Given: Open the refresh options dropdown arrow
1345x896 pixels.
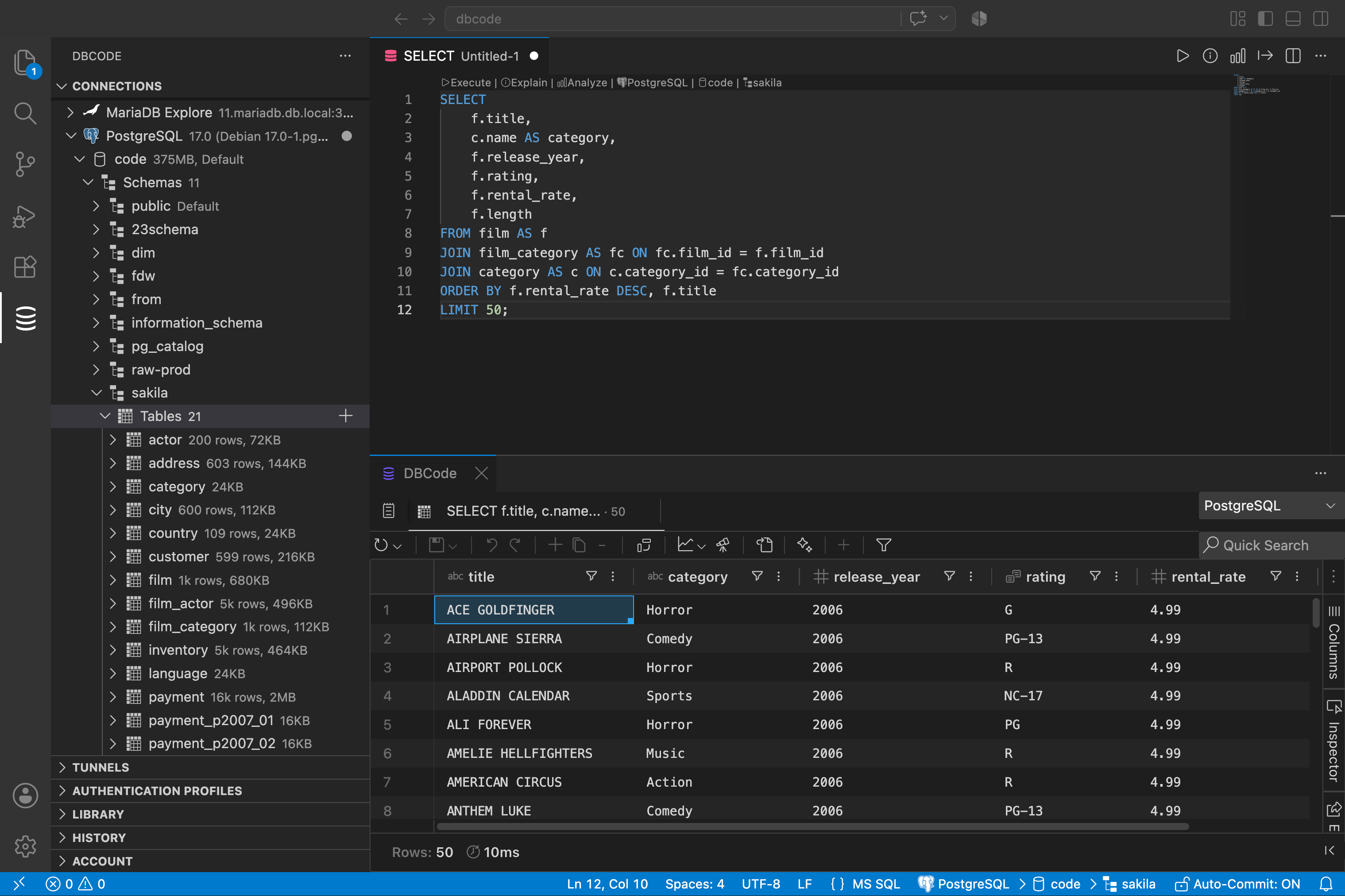Looking at the screenshot, I should [397, 546].
